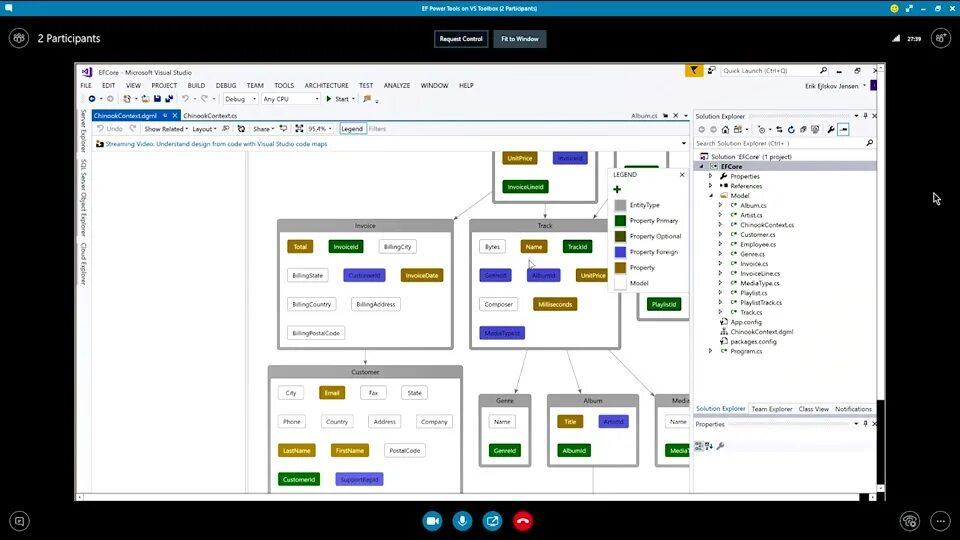This screenshot has height=540, width=960.
Task: Open the Layout dropdown
Action: point(204,129)
